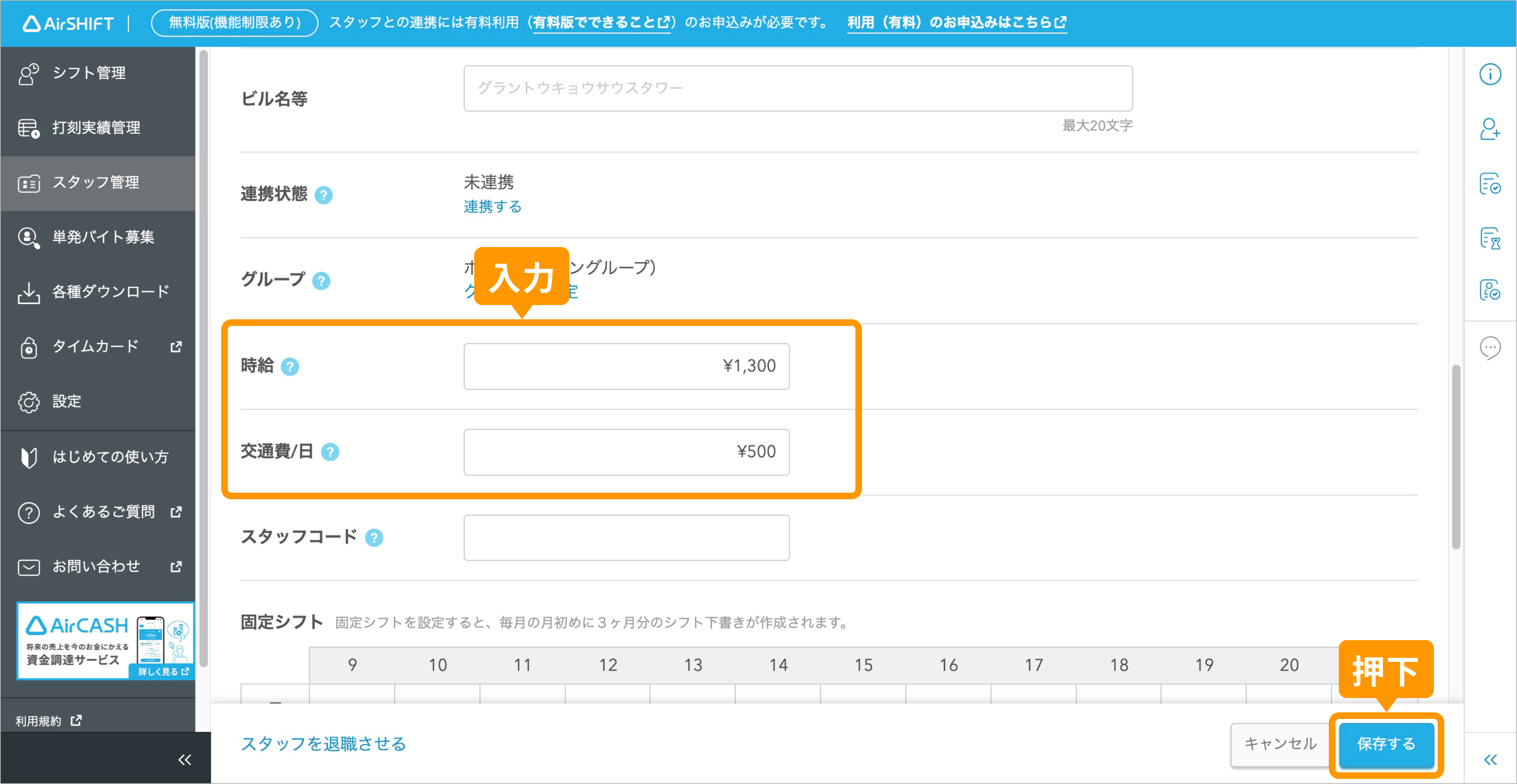Open 利用（有料）のお申込みはこちら link
The image size is (1517, 784).
pyautogui.click(x=956, y=22)
